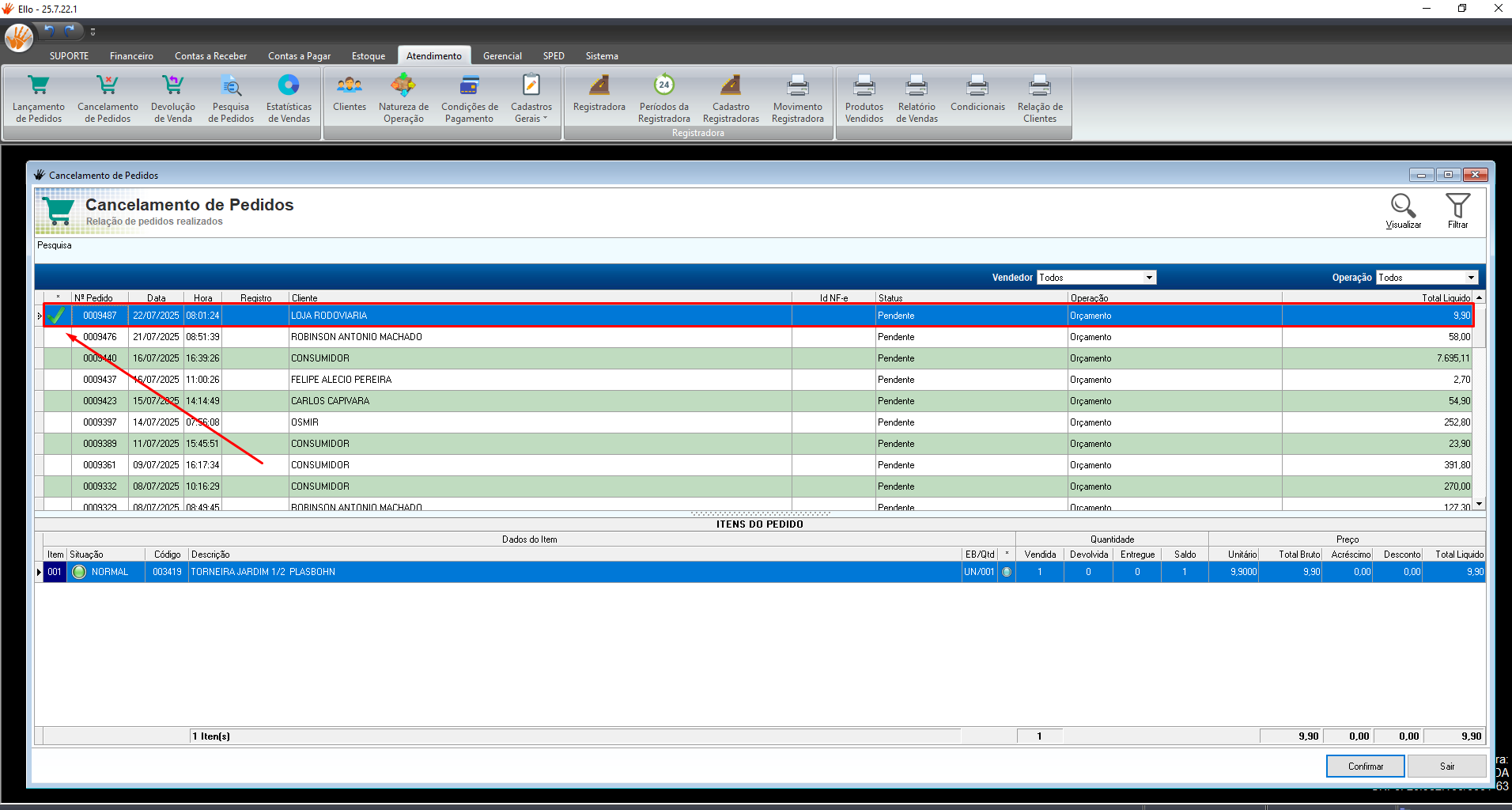Sort orders by Nº Pedido column header

(x=100, y=298)
